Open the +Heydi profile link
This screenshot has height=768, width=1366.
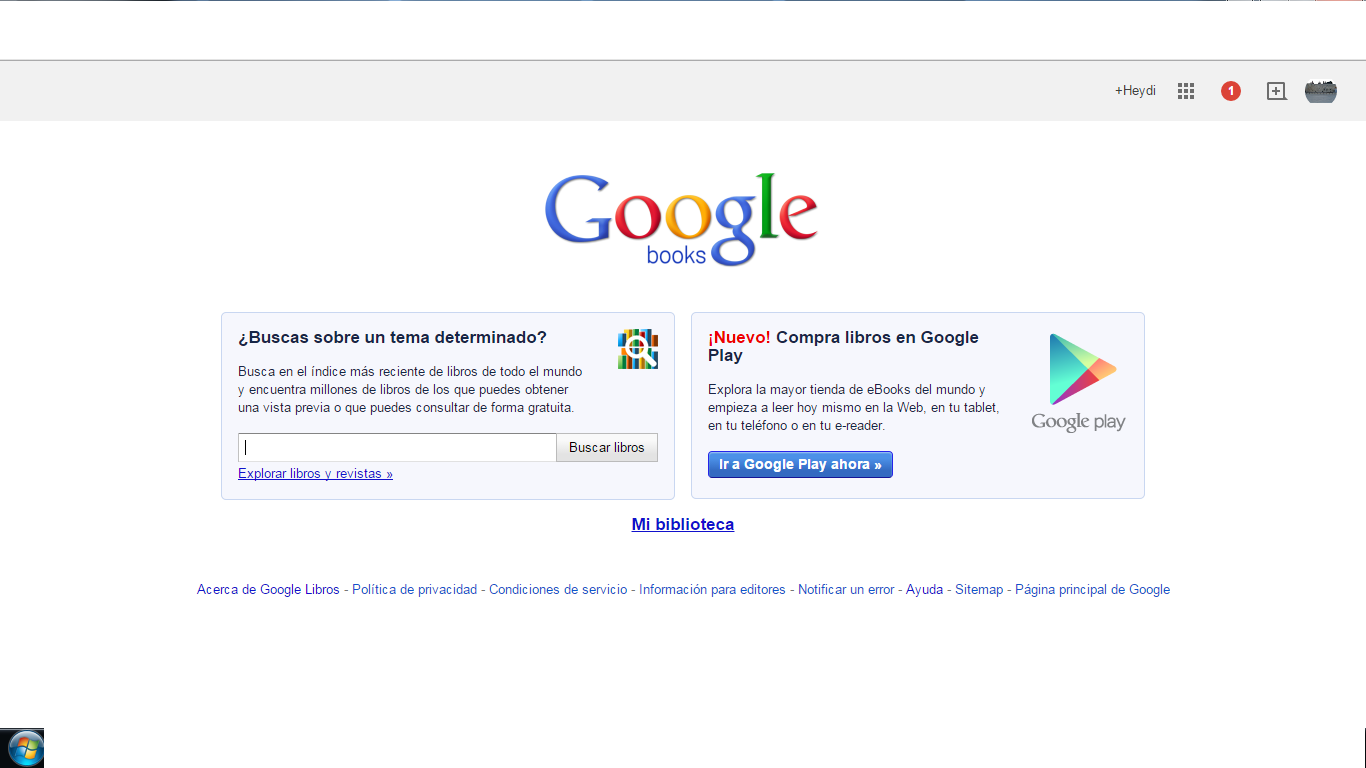click(x=1135, y=91)
